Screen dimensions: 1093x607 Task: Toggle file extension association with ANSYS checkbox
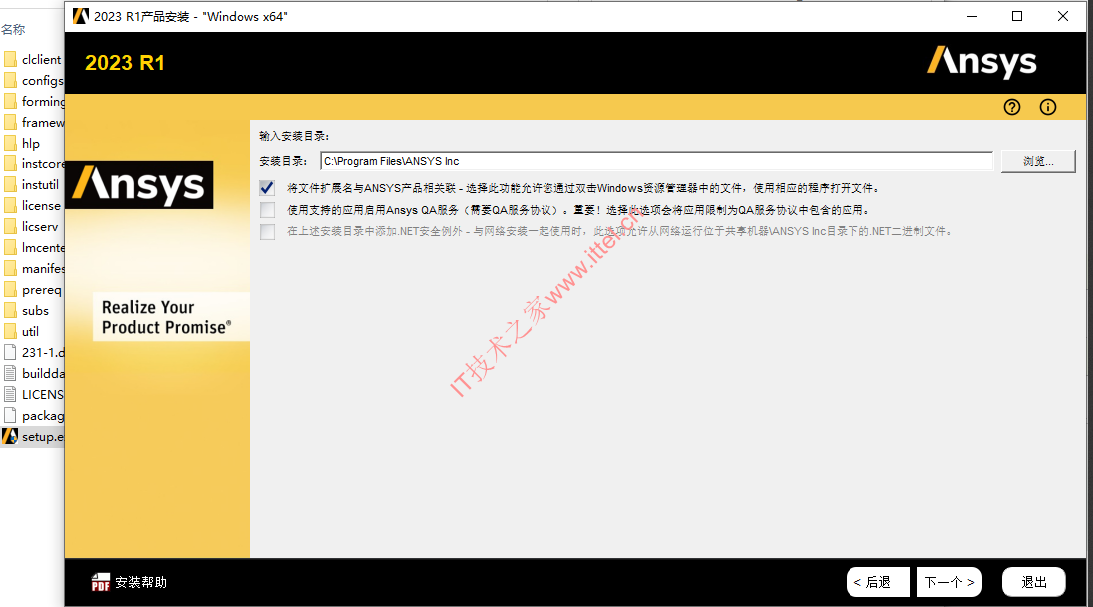click(x=267, y=188)
